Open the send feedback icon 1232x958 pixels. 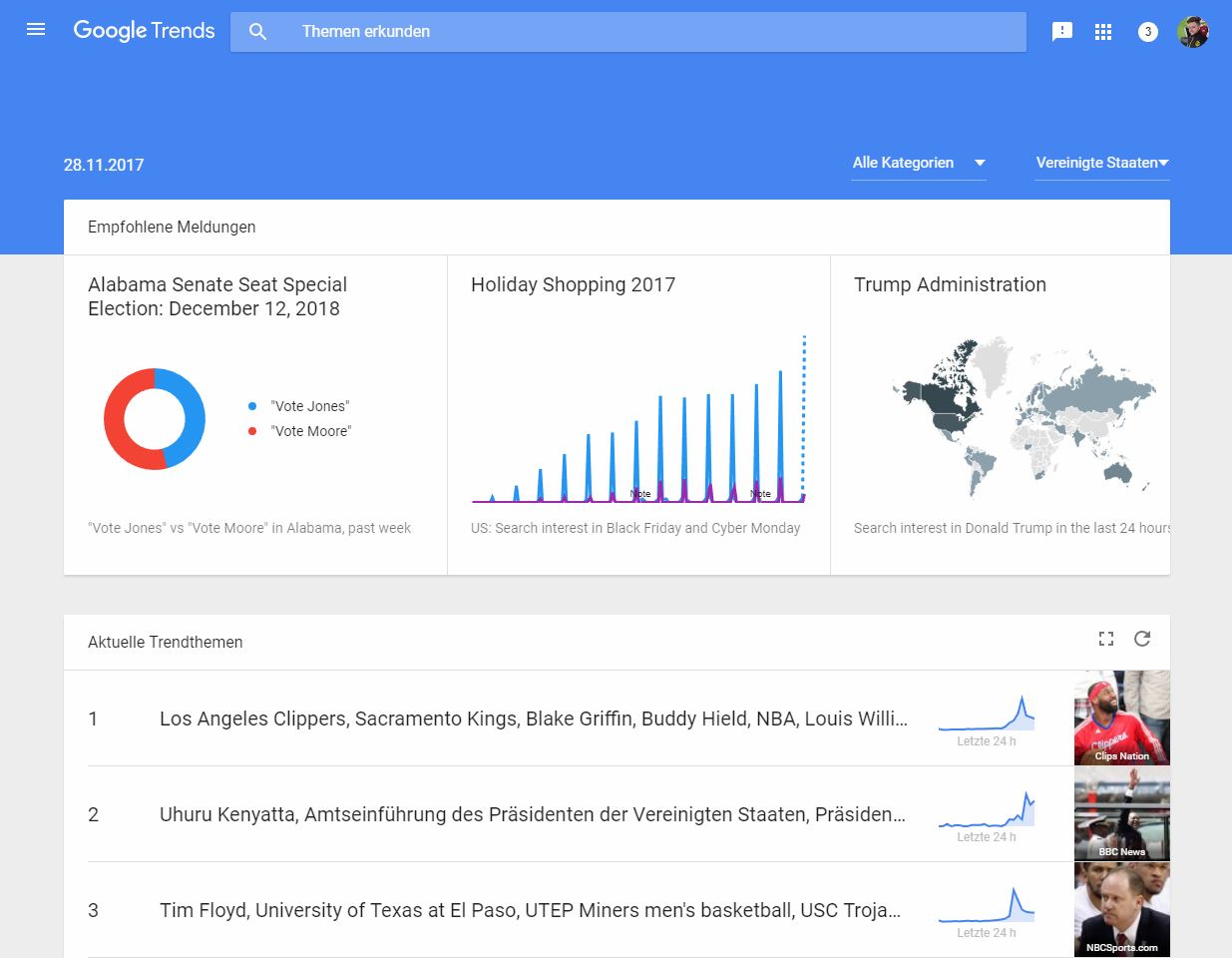(1062, 32)
